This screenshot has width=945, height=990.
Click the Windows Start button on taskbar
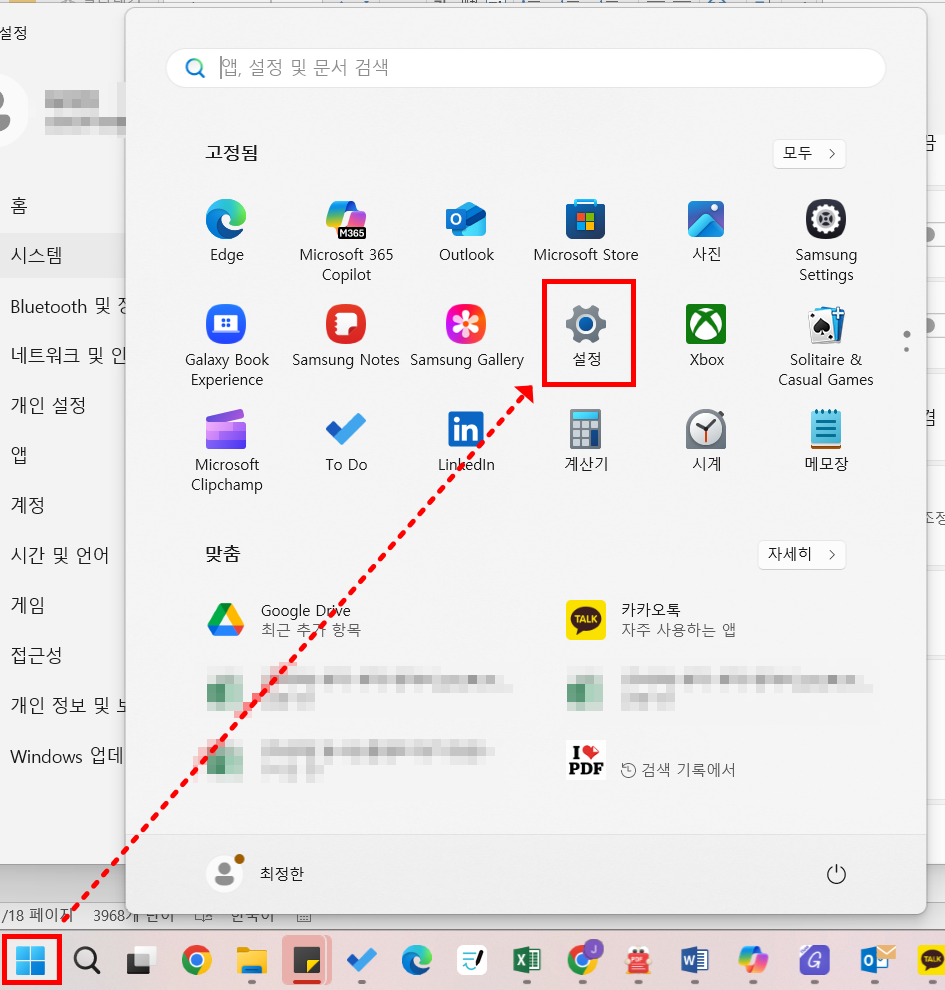pyautogui.click(x=31, y=960)
